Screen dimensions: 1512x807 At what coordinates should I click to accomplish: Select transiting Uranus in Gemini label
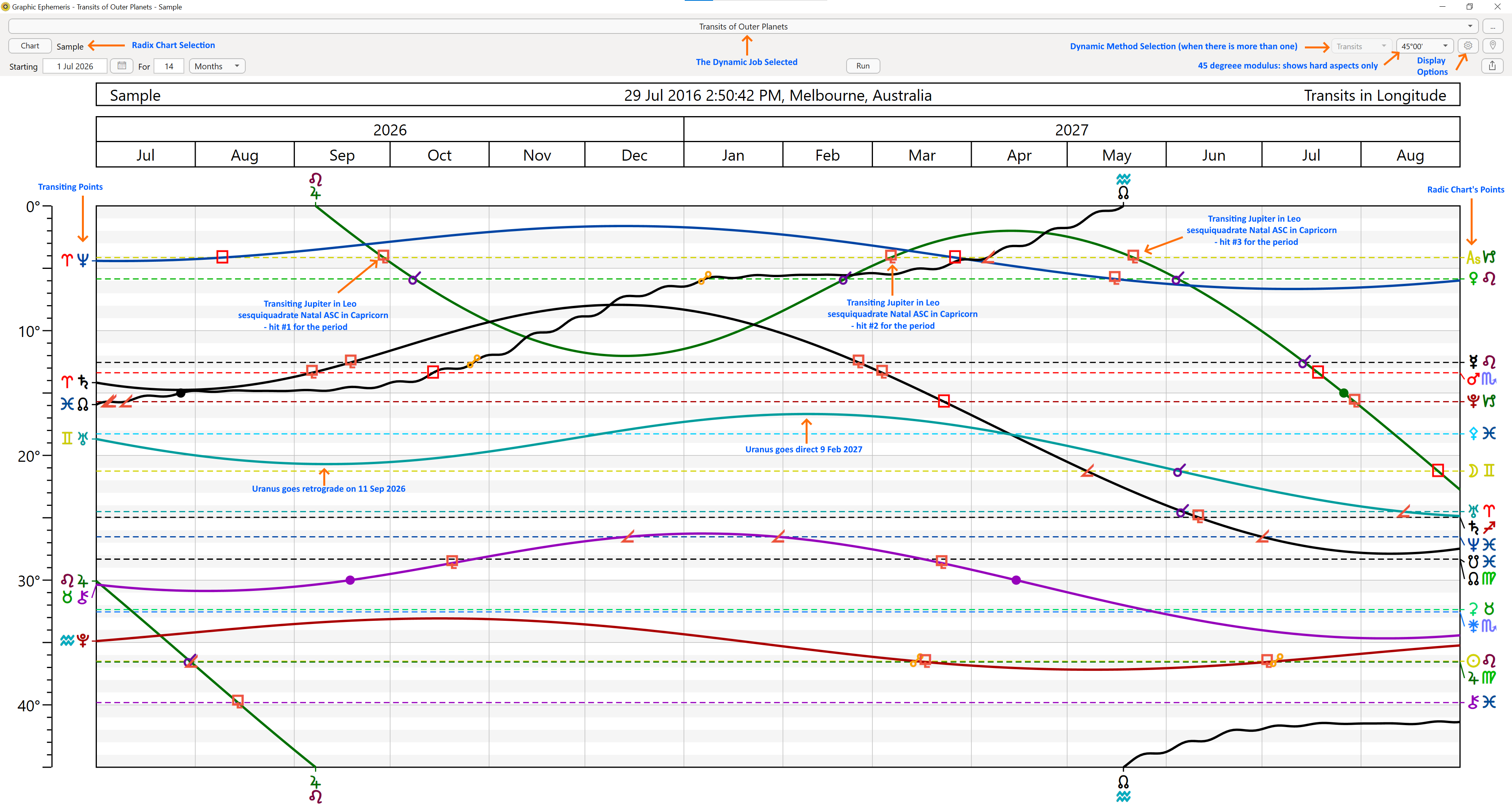(x=75, y=438)
